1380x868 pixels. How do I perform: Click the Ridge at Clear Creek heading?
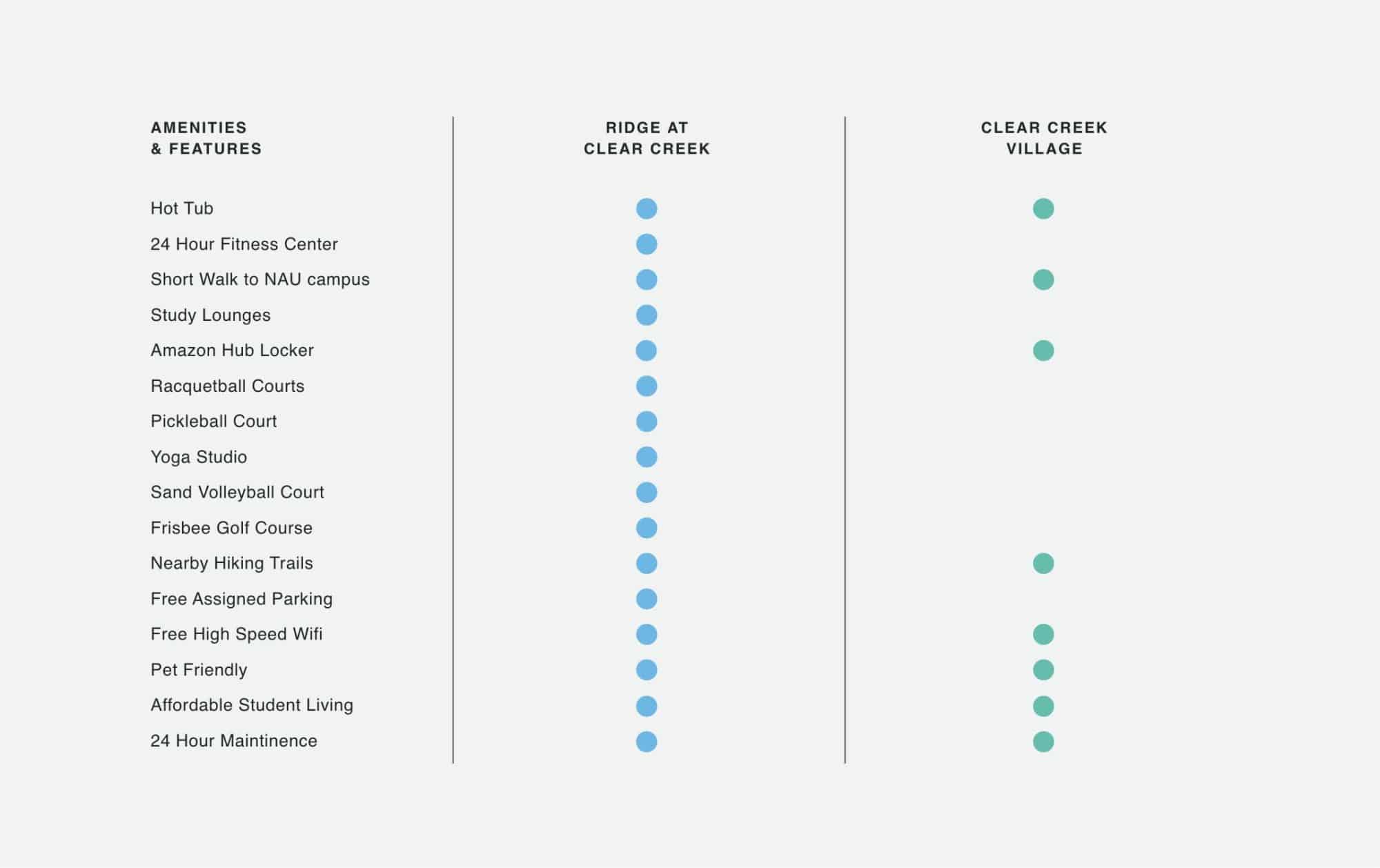pyautogui.click(x=647, y=138)
